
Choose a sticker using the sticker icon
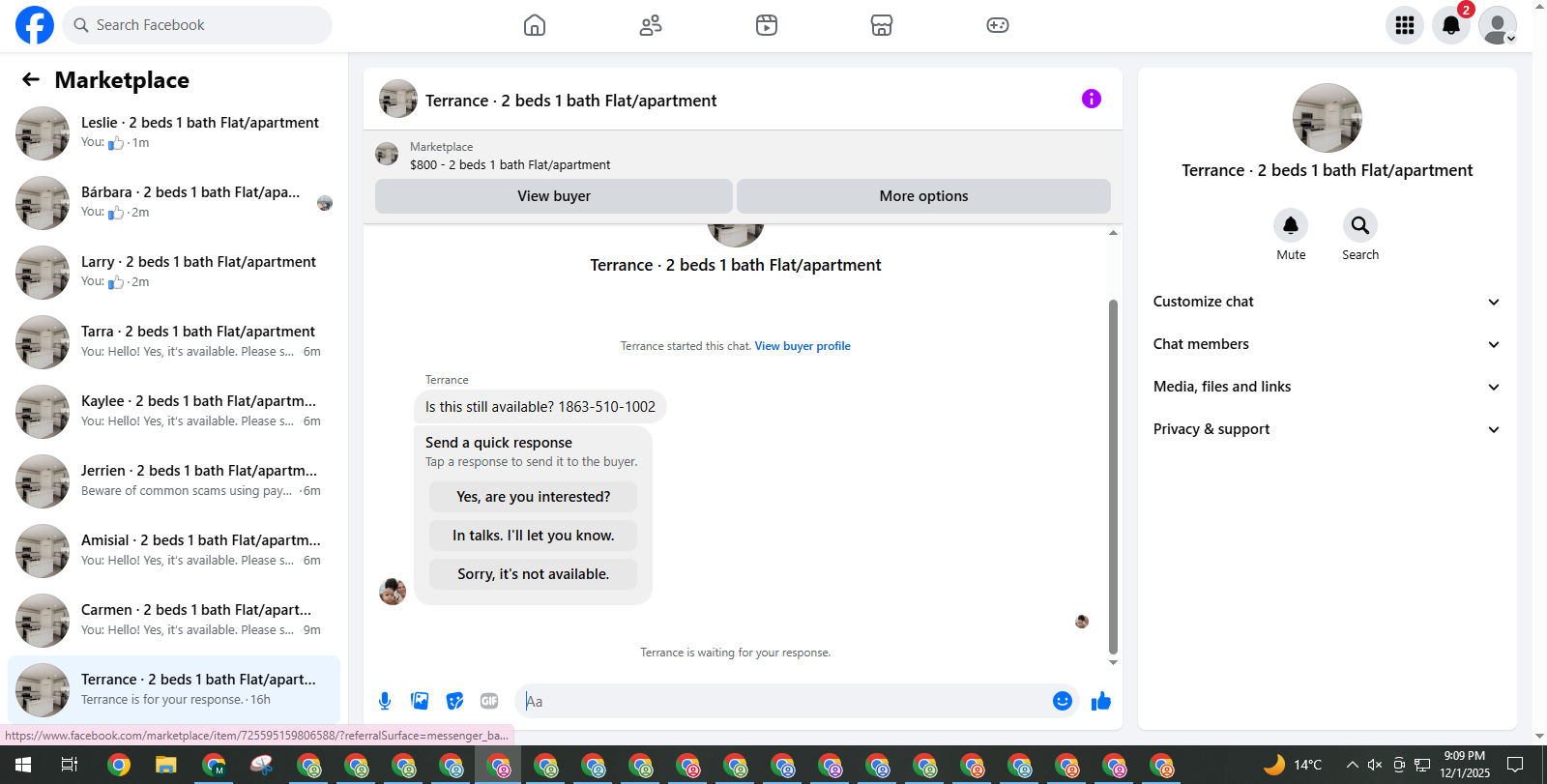pyautogui.click(x=454, y=701)
